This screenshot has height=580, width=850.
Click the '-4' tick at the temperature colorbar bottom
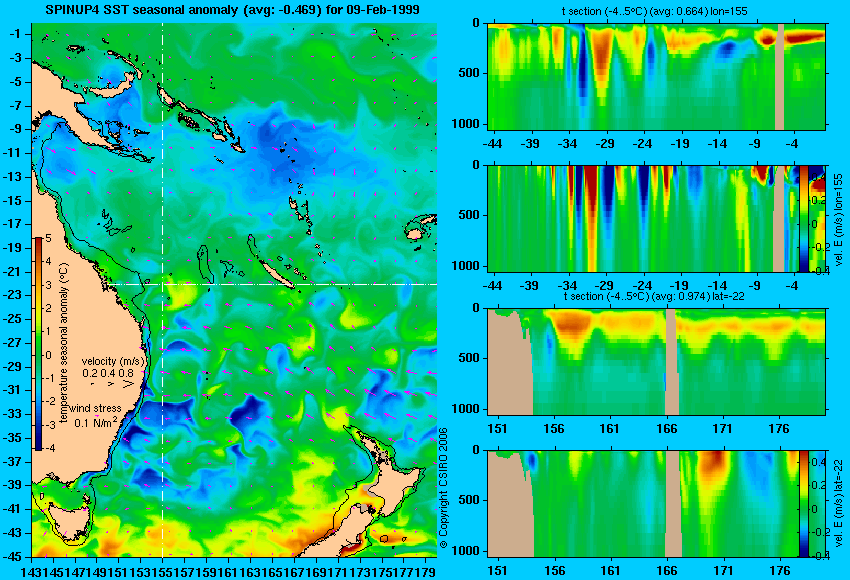click(x=49, y=448)
